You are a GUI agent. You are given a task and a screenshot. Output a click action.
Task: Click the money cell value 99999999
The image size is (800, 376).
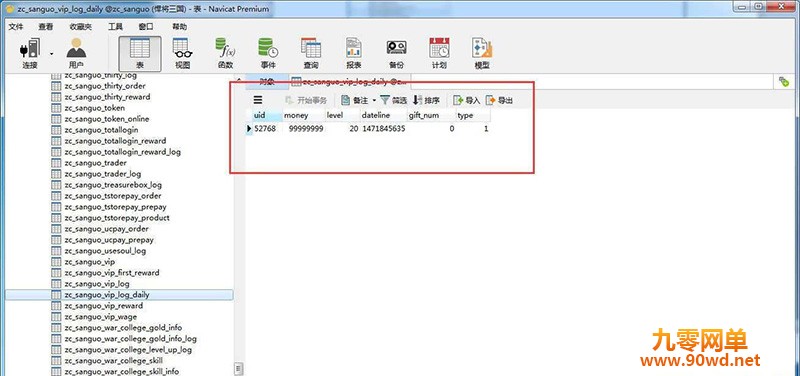(x=306, y=129)
